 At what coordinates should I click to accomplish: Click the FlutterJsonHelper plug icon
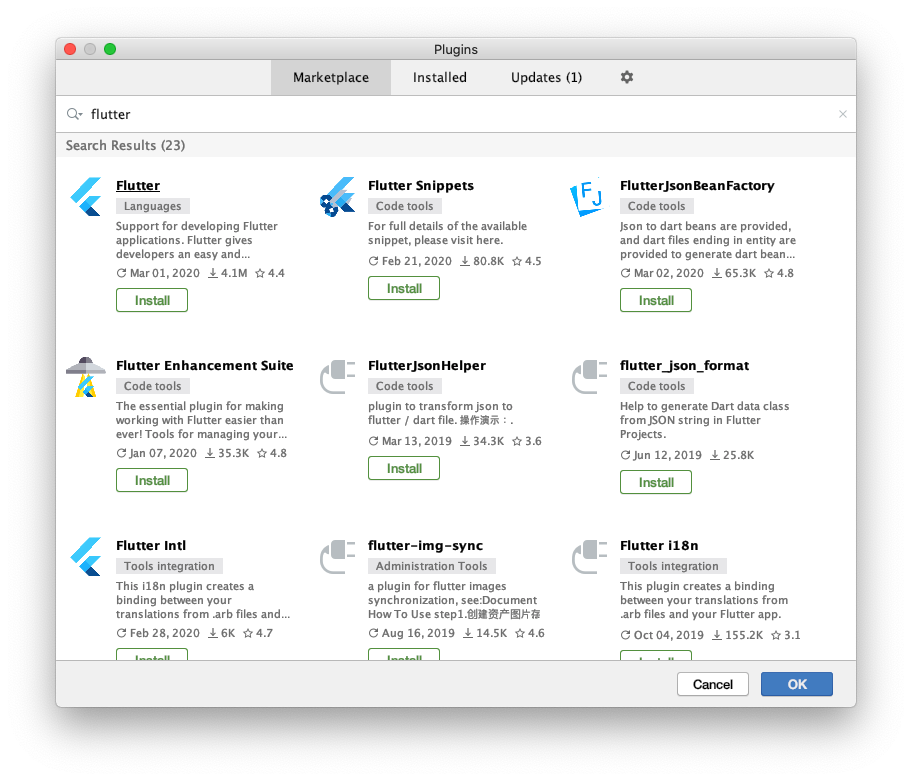tap(337, 376)
